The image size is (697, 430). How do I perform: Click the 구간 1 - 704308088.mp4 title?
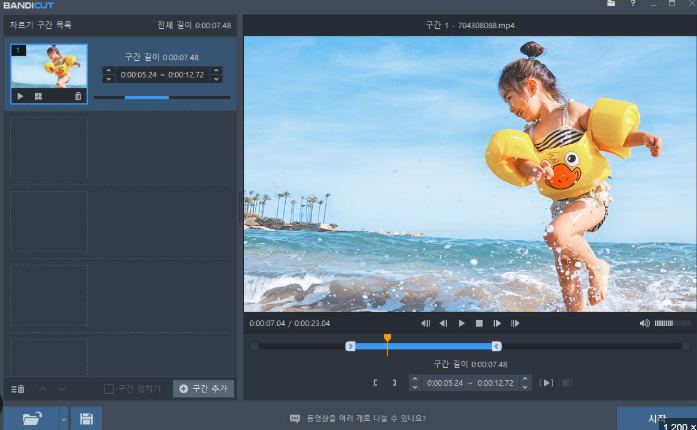[470, 25]
